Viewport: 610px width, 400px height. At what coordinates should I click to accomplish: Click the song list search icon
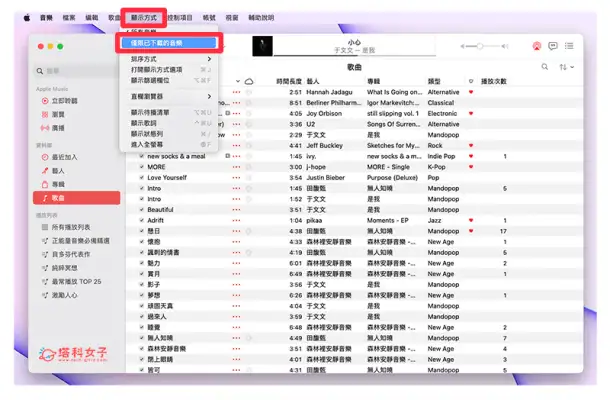pos(545,67)
